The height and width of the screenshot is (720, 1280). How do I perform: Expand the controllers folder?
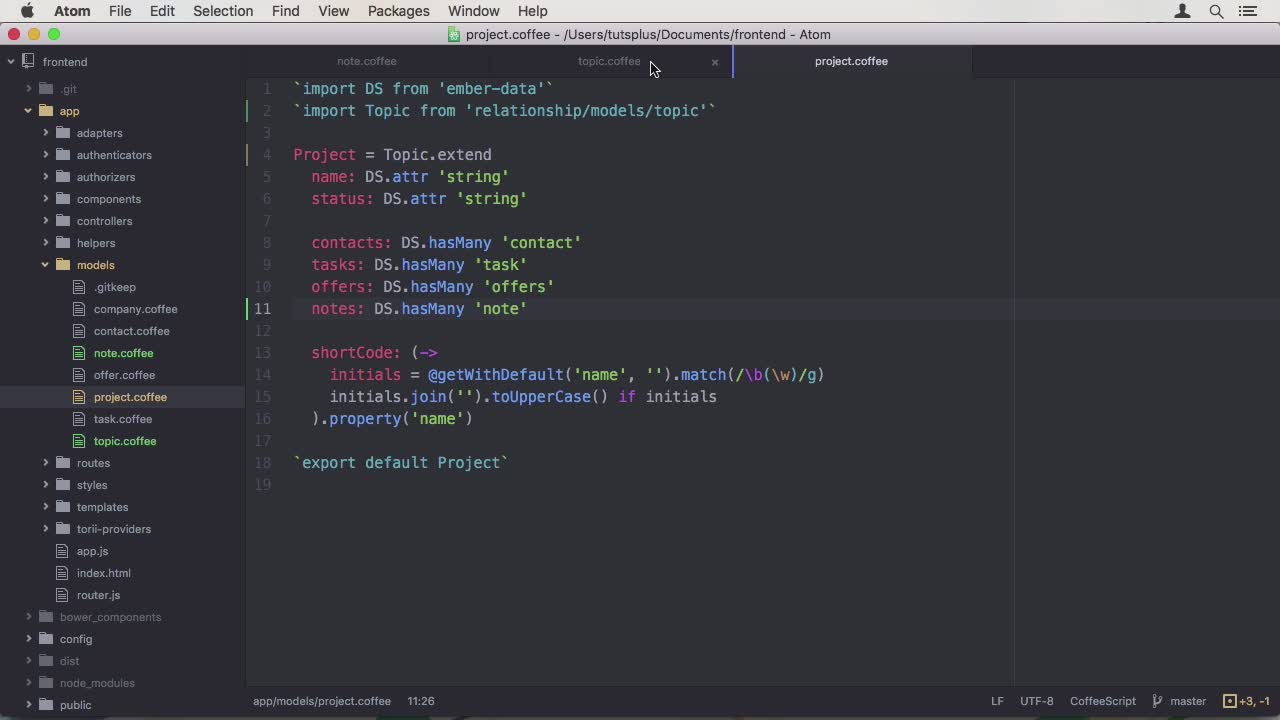coord(45,221)
